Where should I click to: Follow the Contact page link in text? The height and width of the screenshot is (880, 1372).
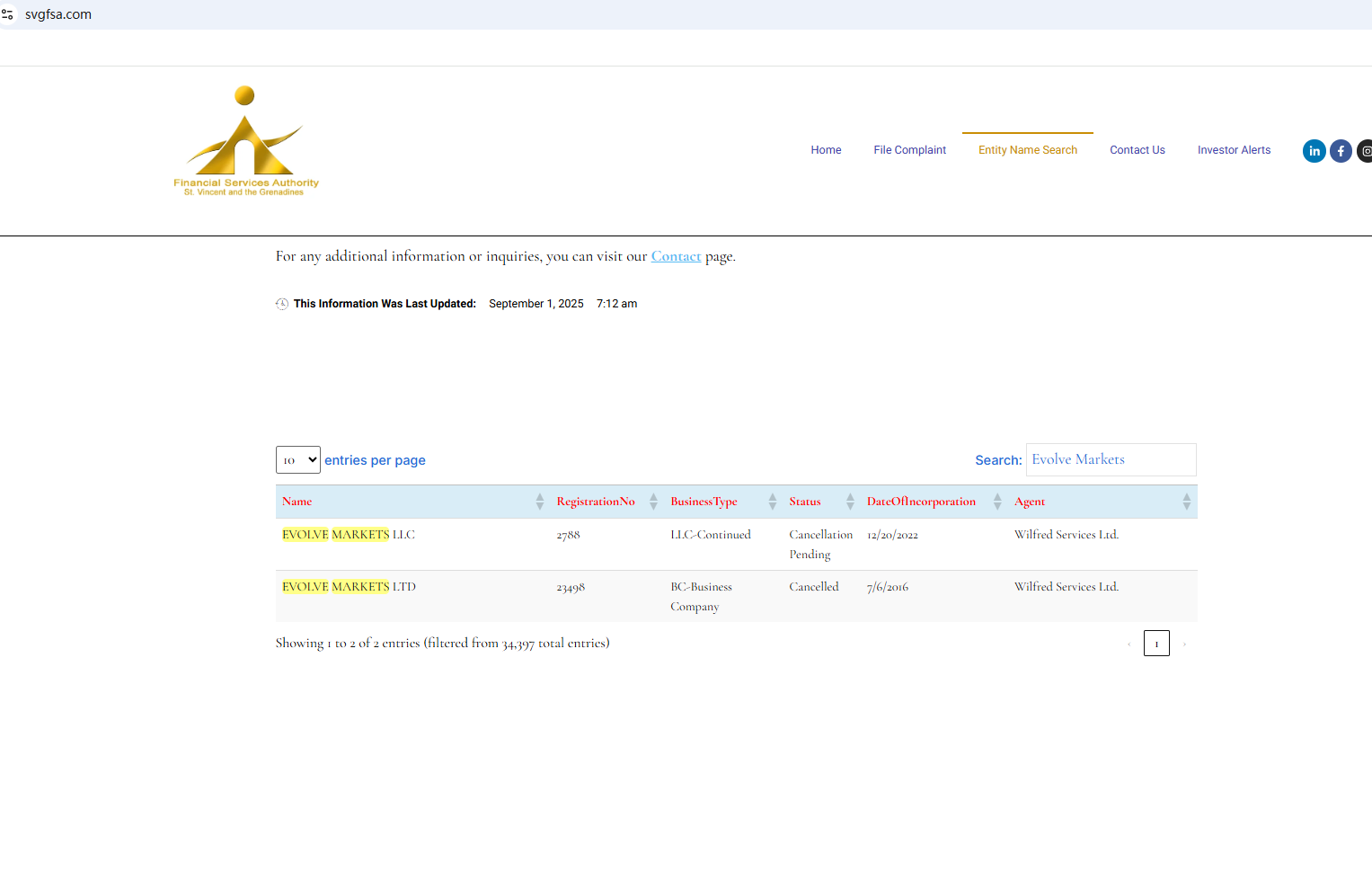(x=676, y=256)
